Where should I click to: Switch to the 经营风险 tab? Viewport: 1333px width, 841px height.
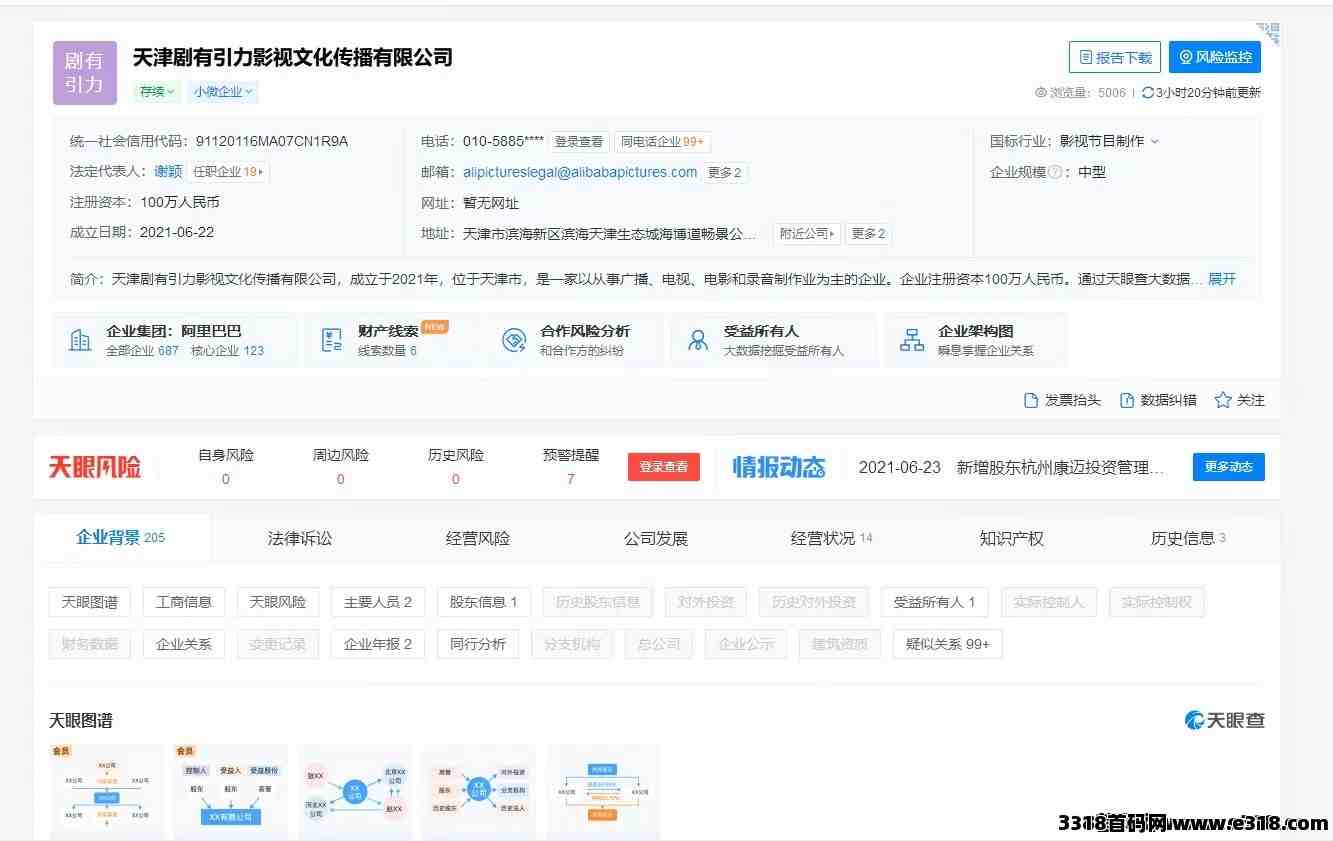(x=478, y=538)
